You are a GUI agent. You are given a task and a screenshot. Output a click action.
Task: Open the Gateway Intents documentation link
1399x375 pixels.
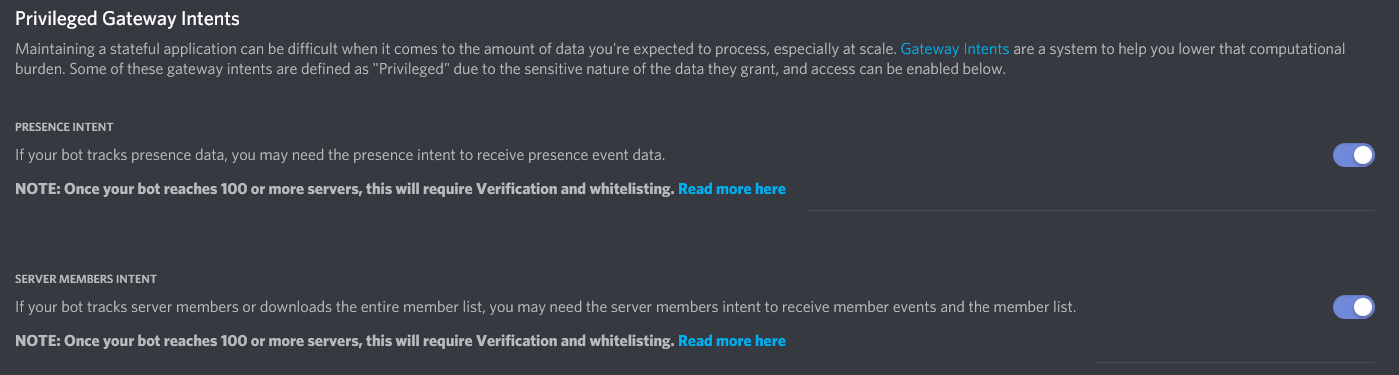(x=955, y=48)
